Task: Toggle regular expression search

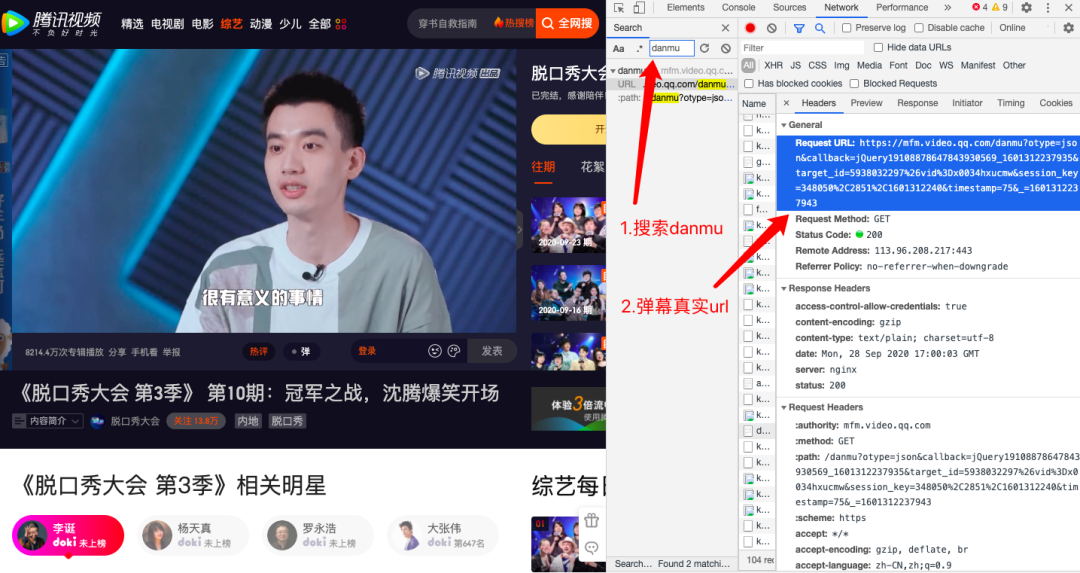Action: [639, 48]
